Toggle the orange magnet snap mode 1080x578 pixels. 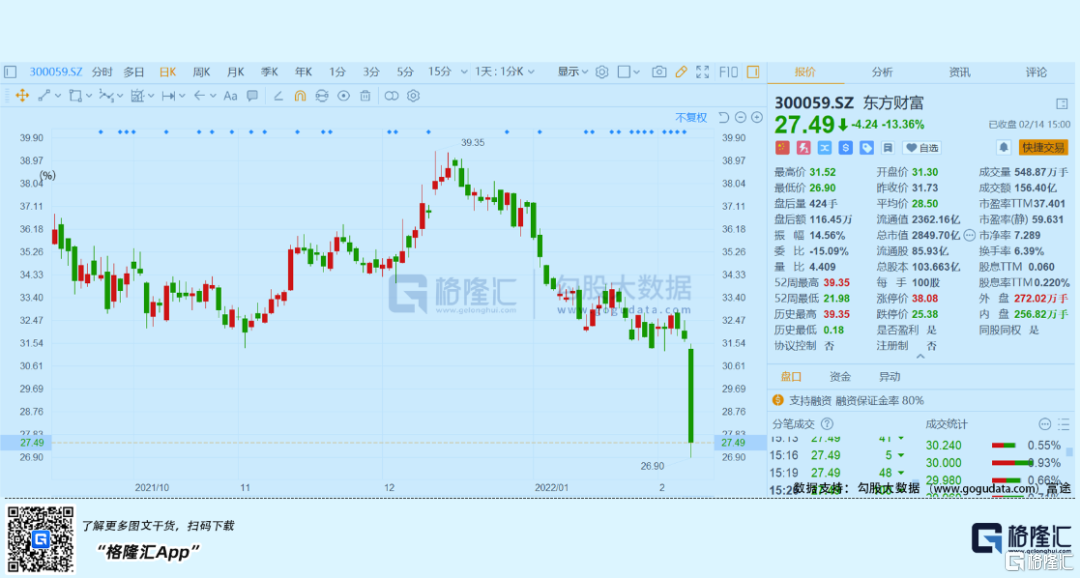point(300,96)
